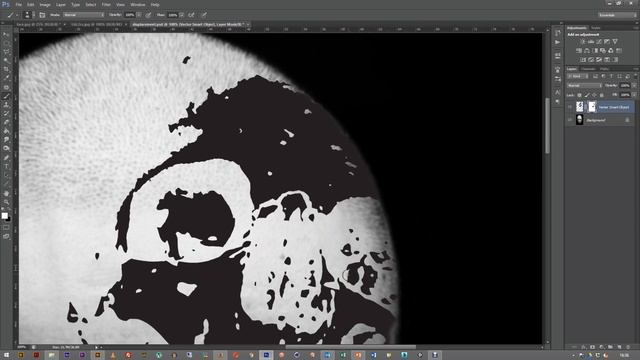Screen dimensions: 640x360
Task: Select the Rectangular Marquee tool
Action: [6, 43]
